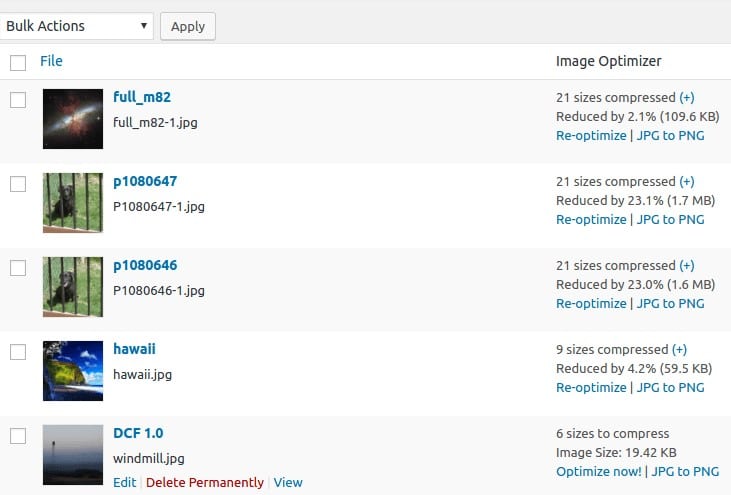This screenshot has height=495, width=731.
Task: Tick the DCF 1.0 row checkbox
Action: pos(18,435)
